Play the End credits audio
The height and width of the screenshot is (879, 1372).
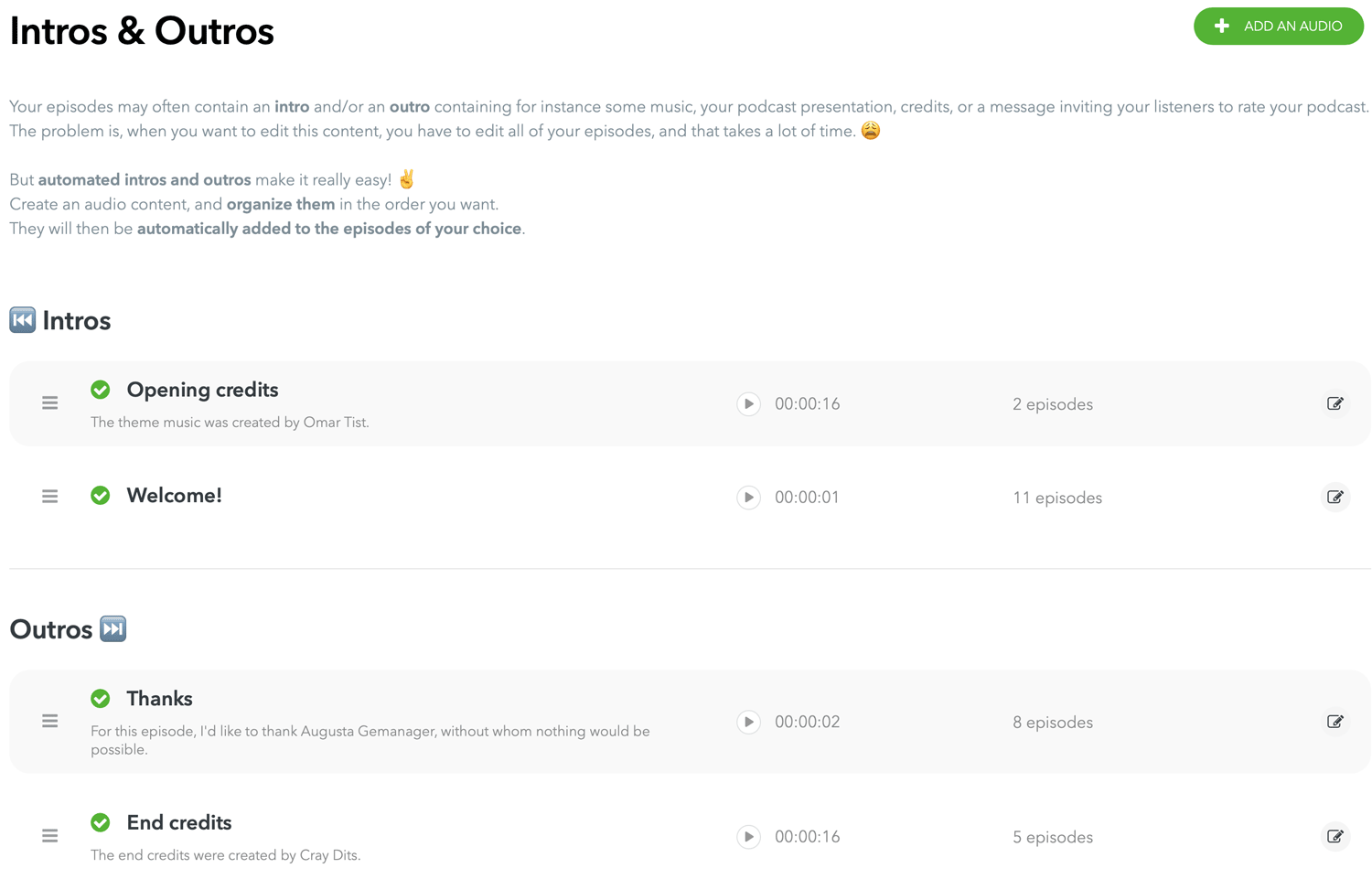[x=748, y=836]
